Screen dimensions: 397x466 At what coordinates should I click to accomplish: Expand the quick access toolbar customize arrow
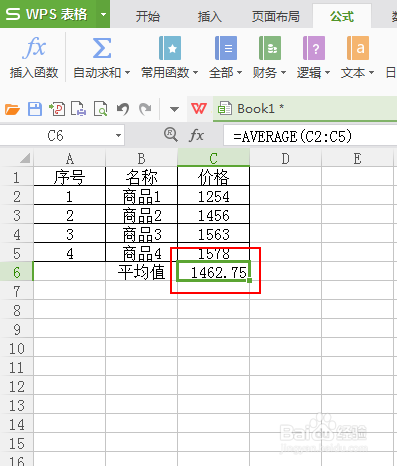[174, 109]
